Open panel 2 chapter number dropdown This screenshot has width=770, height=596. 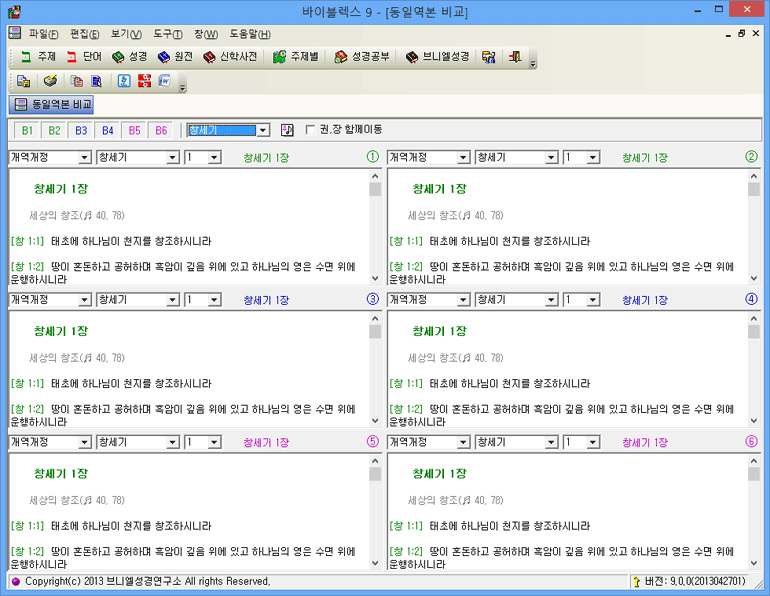pos(593,158)
